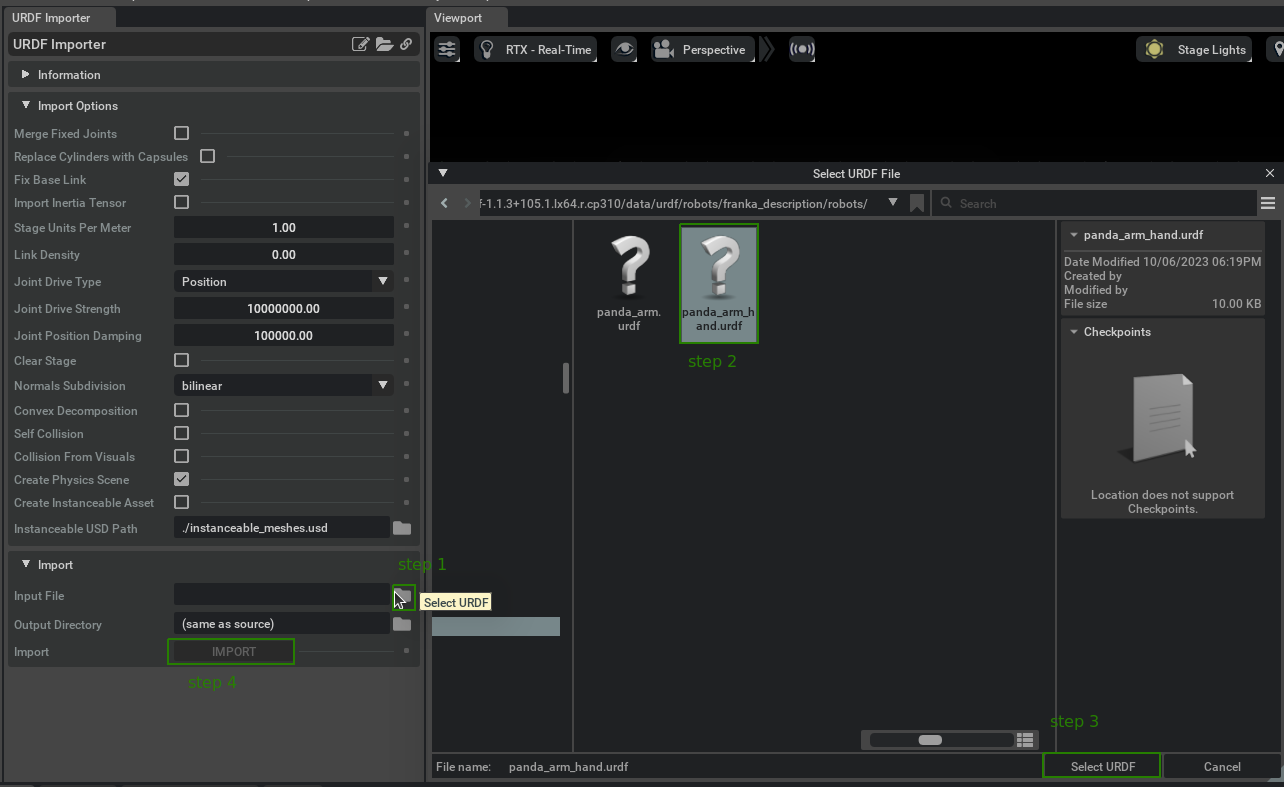
Task: Enable Create Instanceable Asset checkbox
Action: click(181, 502)
